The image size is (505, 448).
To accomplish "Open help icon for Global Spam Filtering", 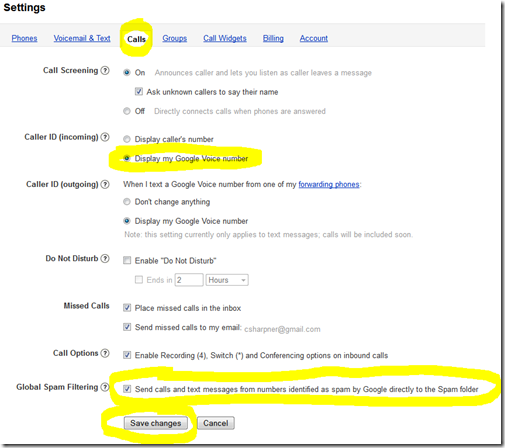I will (x=105, y=387).
